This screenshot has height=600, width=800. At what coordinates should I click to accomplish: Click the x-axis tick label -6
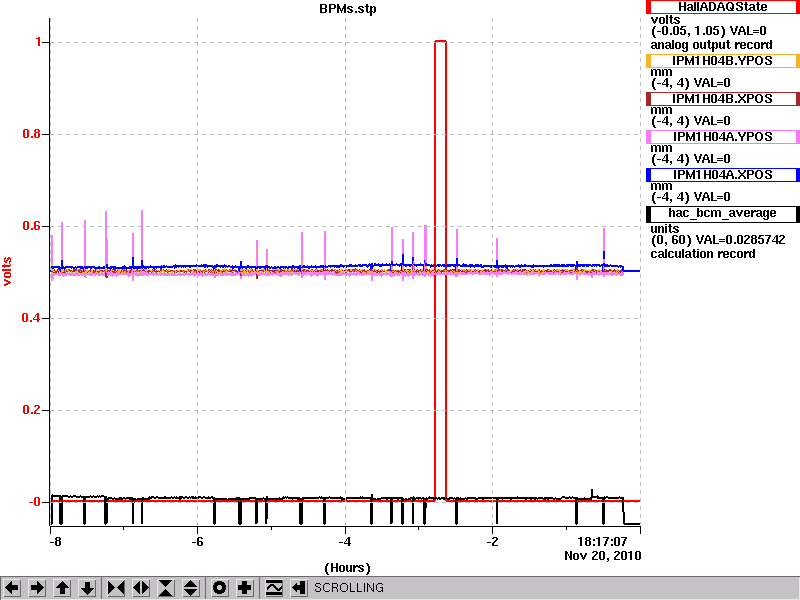[x=197, y=541]
